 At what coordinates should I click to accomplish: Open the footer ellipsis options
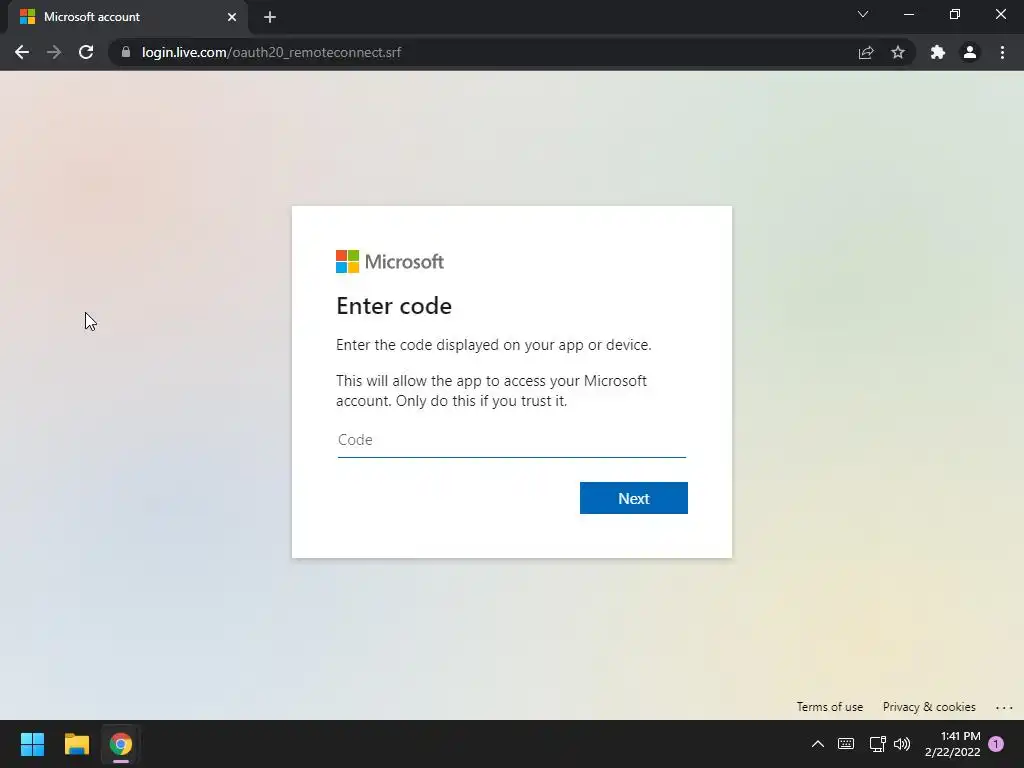click(1004, 707)
